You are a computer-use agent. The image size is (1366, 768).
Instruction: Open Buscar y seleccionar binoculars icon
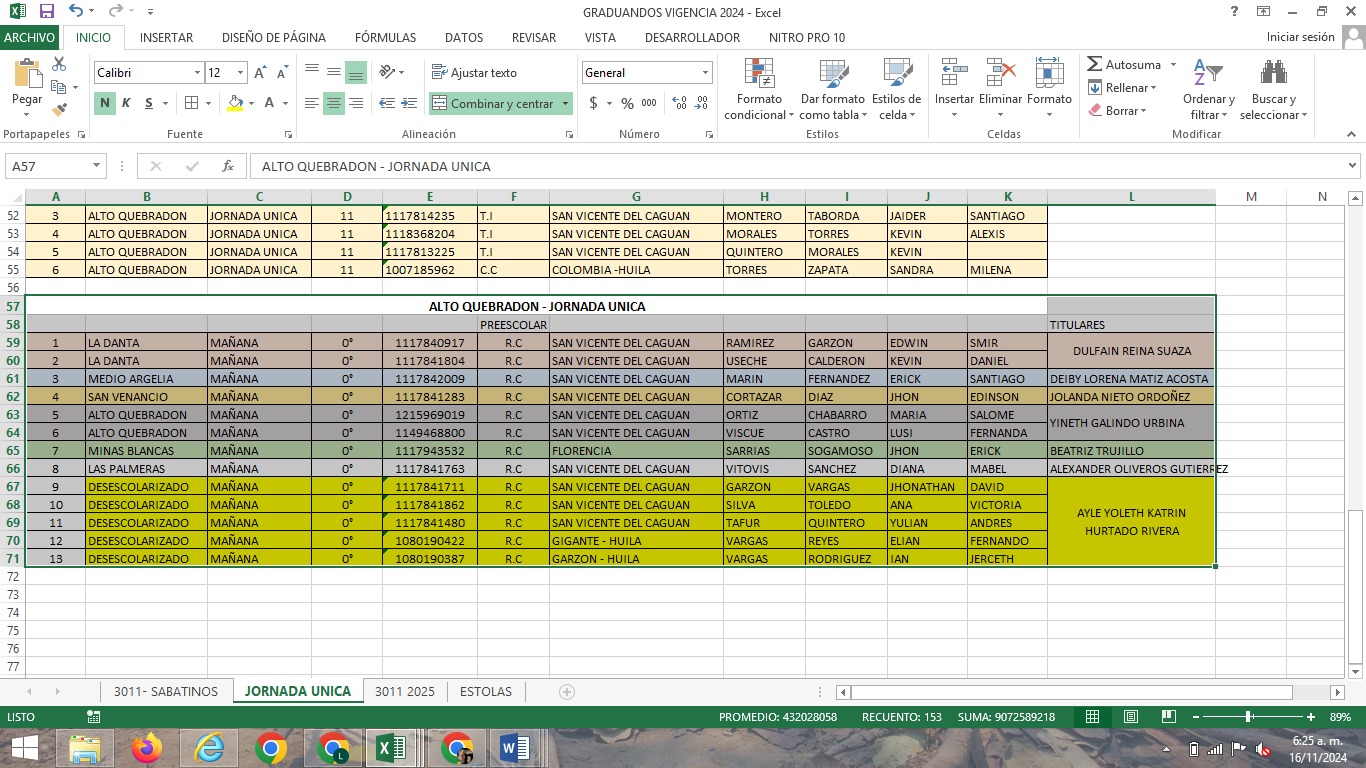[x=1273, y=74]
